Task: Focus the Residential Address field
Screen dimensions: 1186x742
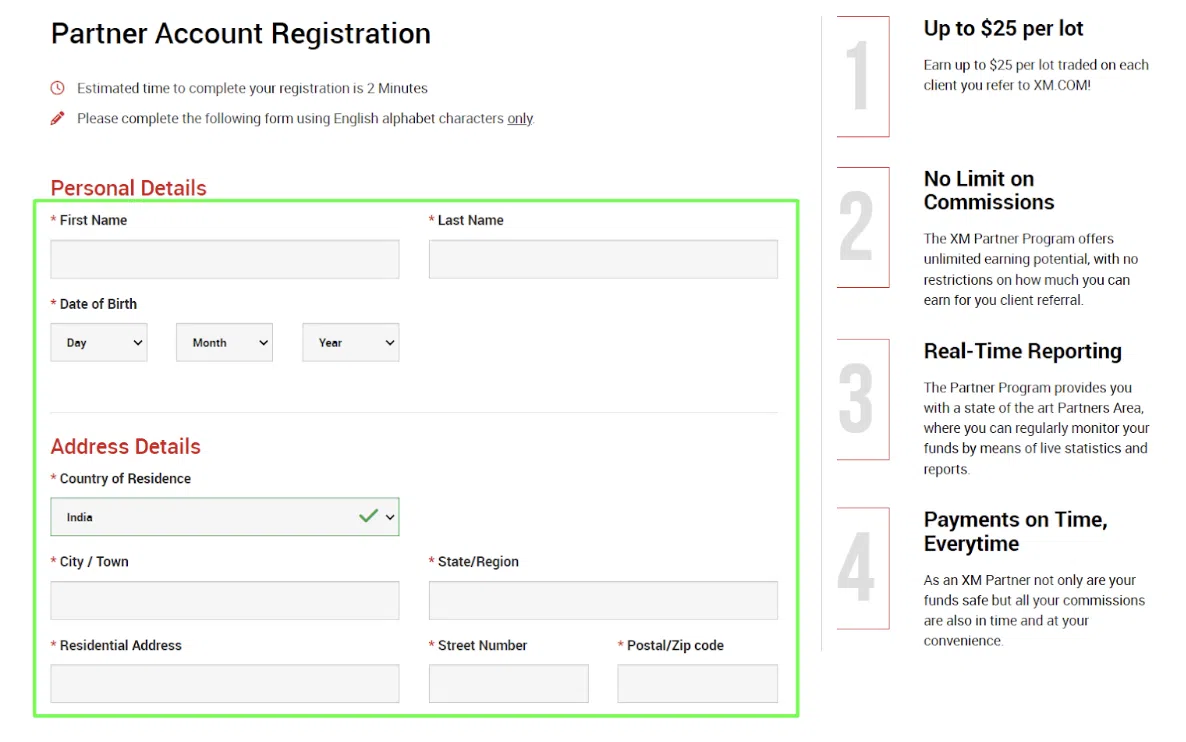Action: click(225, 684)
